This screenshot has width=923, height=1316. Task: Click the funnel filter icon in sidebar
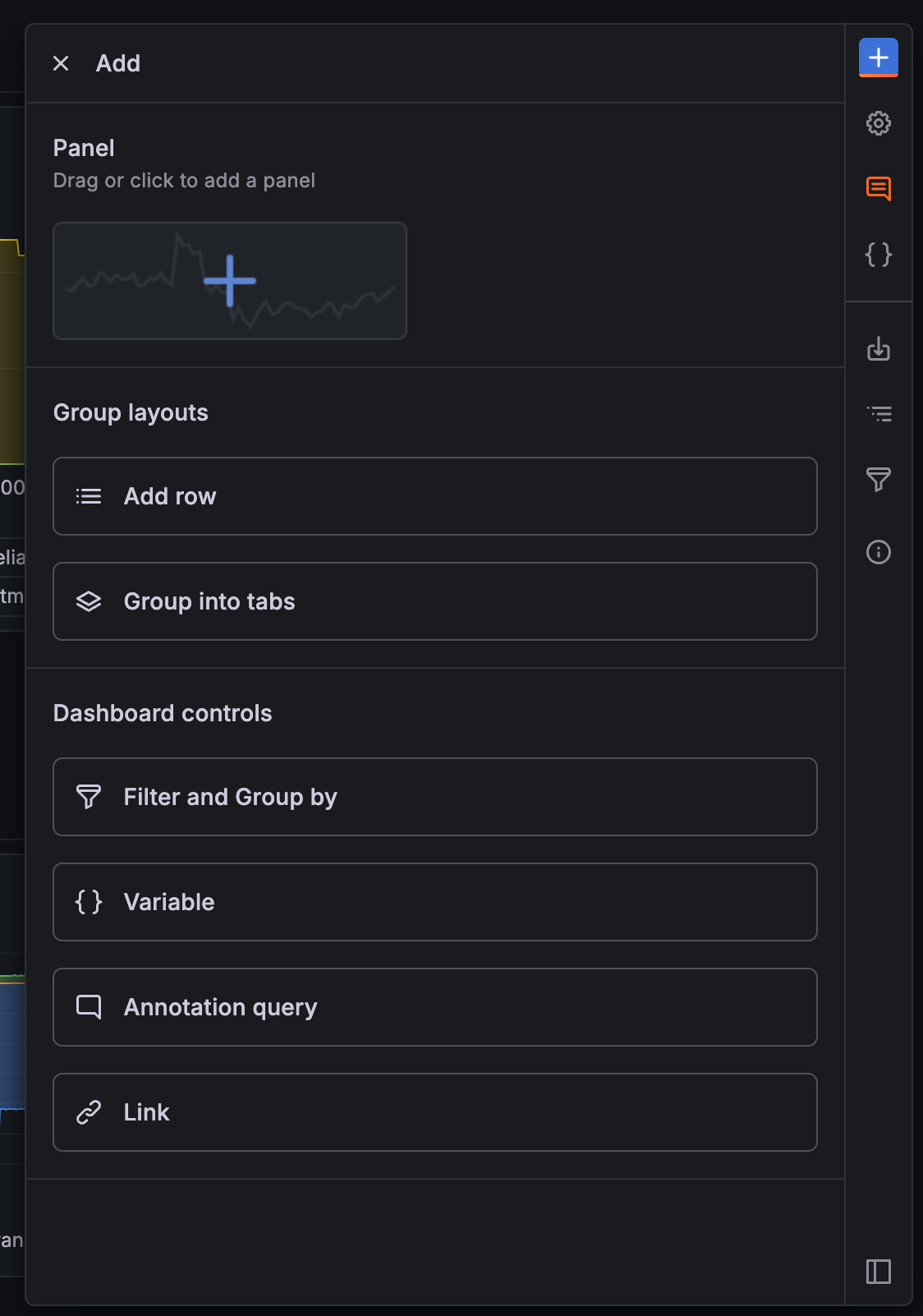878,479
